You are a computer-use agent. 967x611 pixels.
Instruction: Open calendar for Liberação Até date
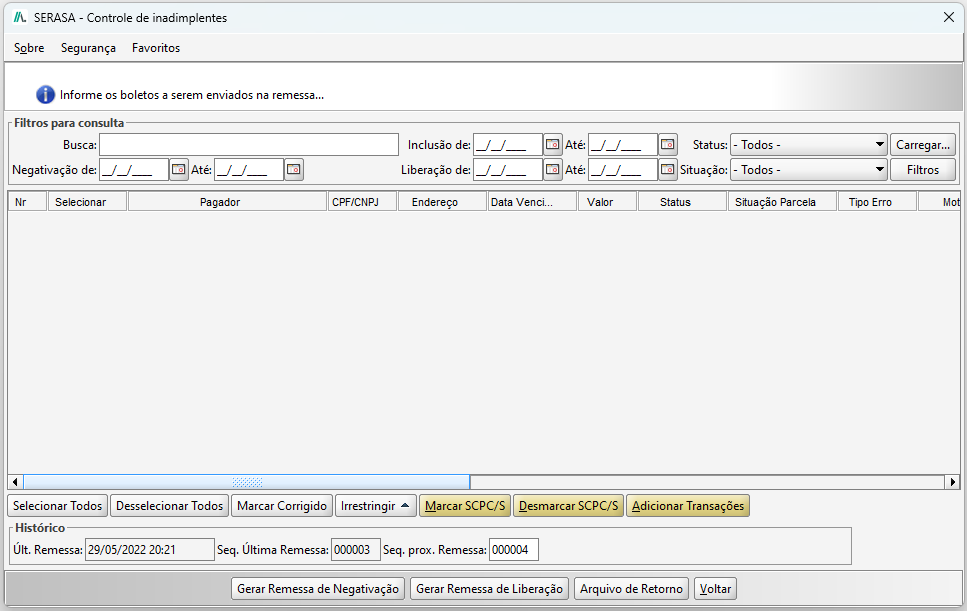tap(668, 170)
